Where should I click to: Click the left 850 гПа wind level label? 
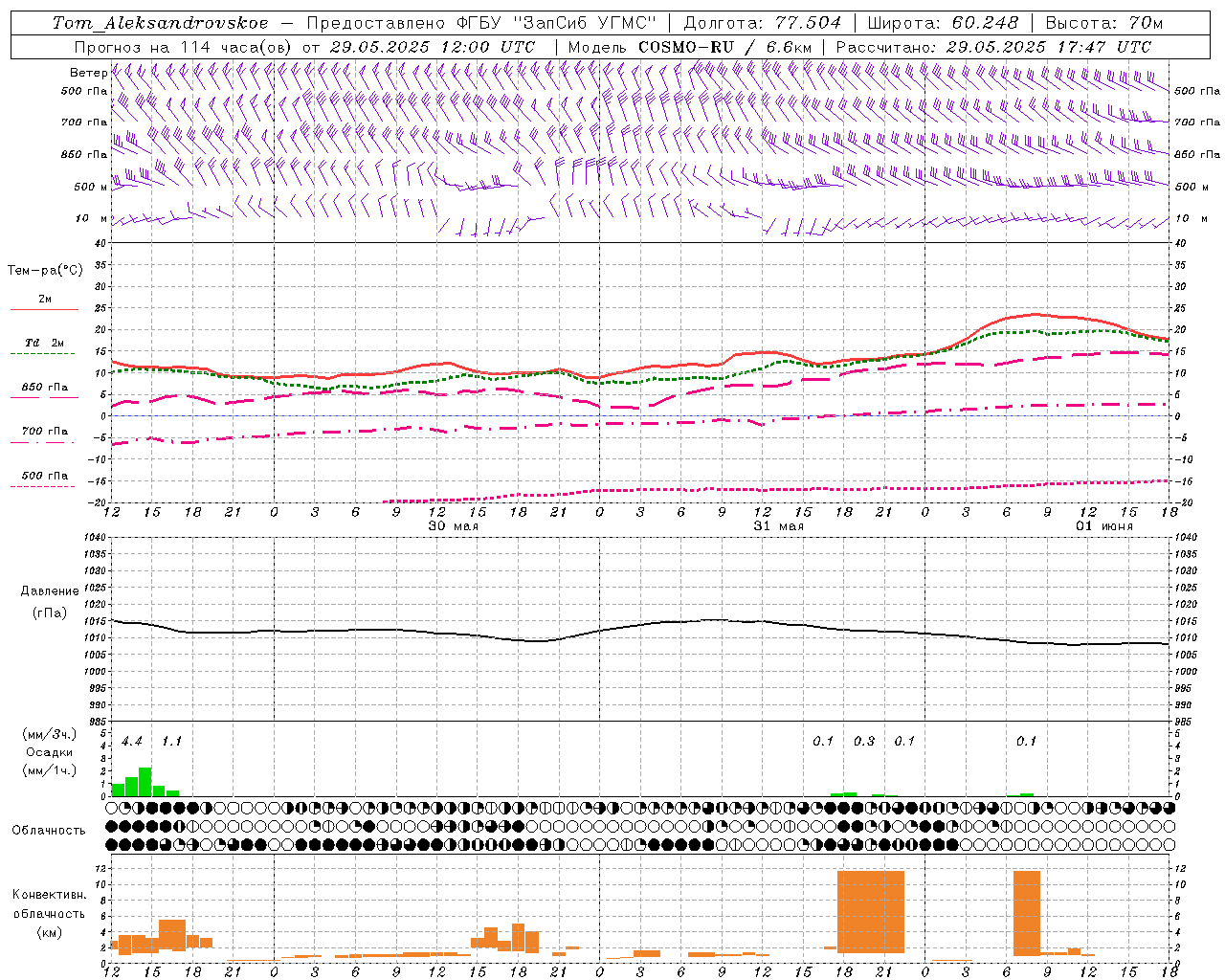coord(84,154)
